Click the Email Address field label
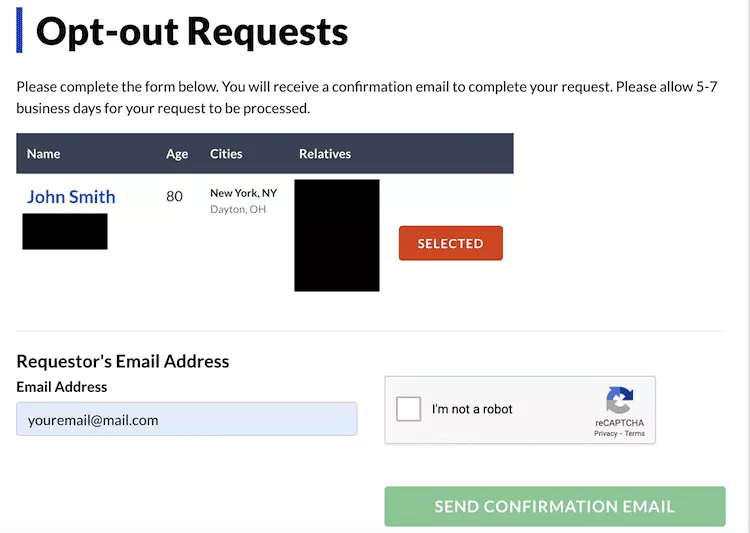This screenshot has width=750, height=533. [x=62, y=387]
